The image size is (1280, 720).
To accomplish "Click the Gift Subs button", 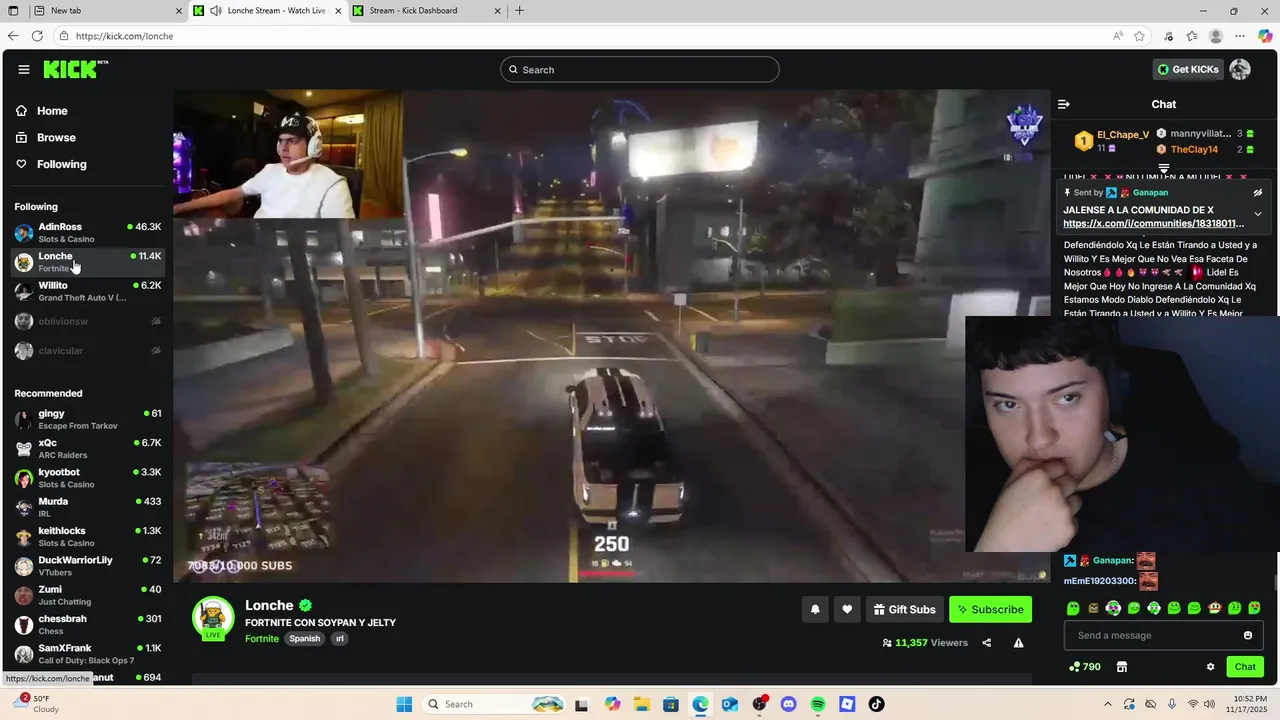I will (x=904, y=609).
